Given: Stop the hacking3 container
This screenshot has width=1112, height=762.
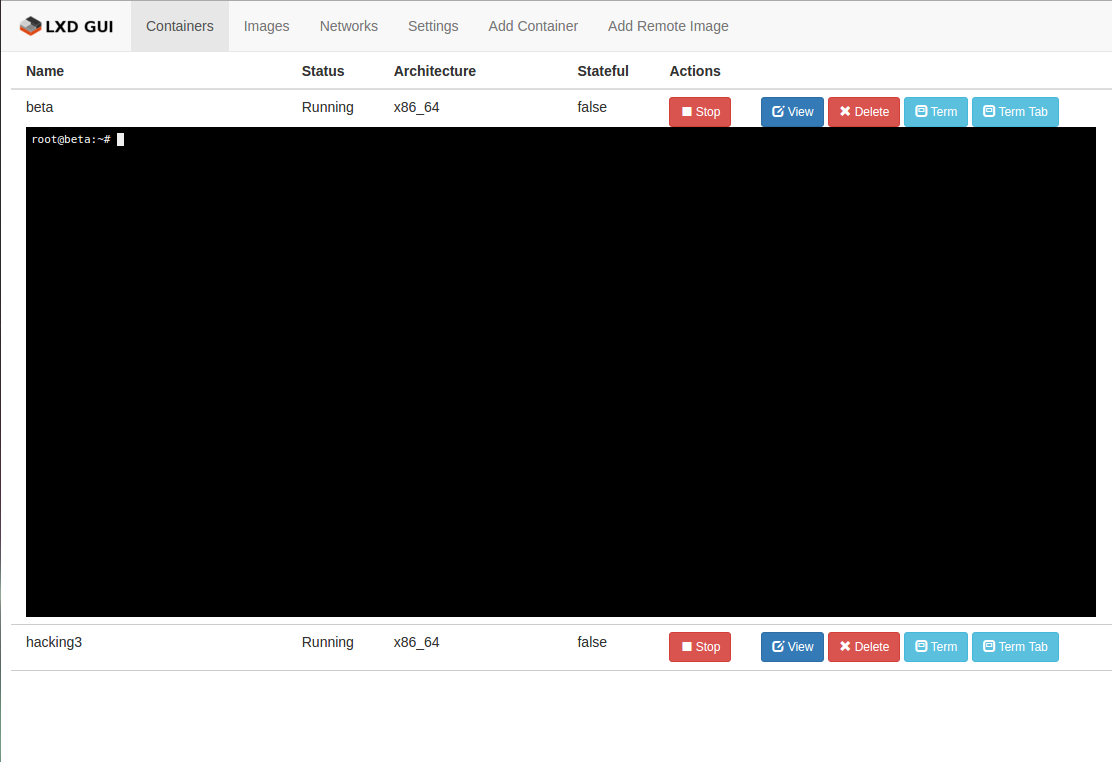Looking at the screenshot, I should click(x=699, y=647).
